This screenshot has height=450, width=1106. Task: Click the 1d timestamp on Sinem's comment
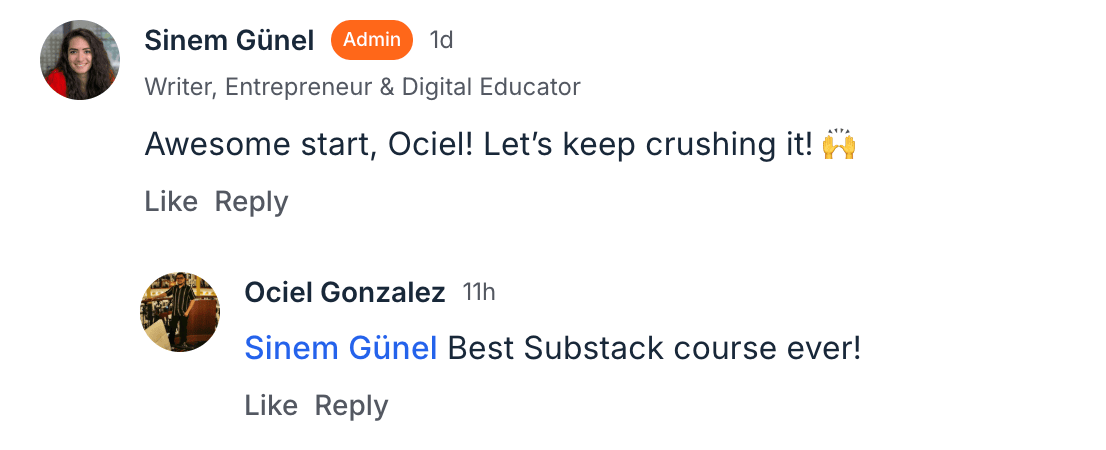click(441, 40)
